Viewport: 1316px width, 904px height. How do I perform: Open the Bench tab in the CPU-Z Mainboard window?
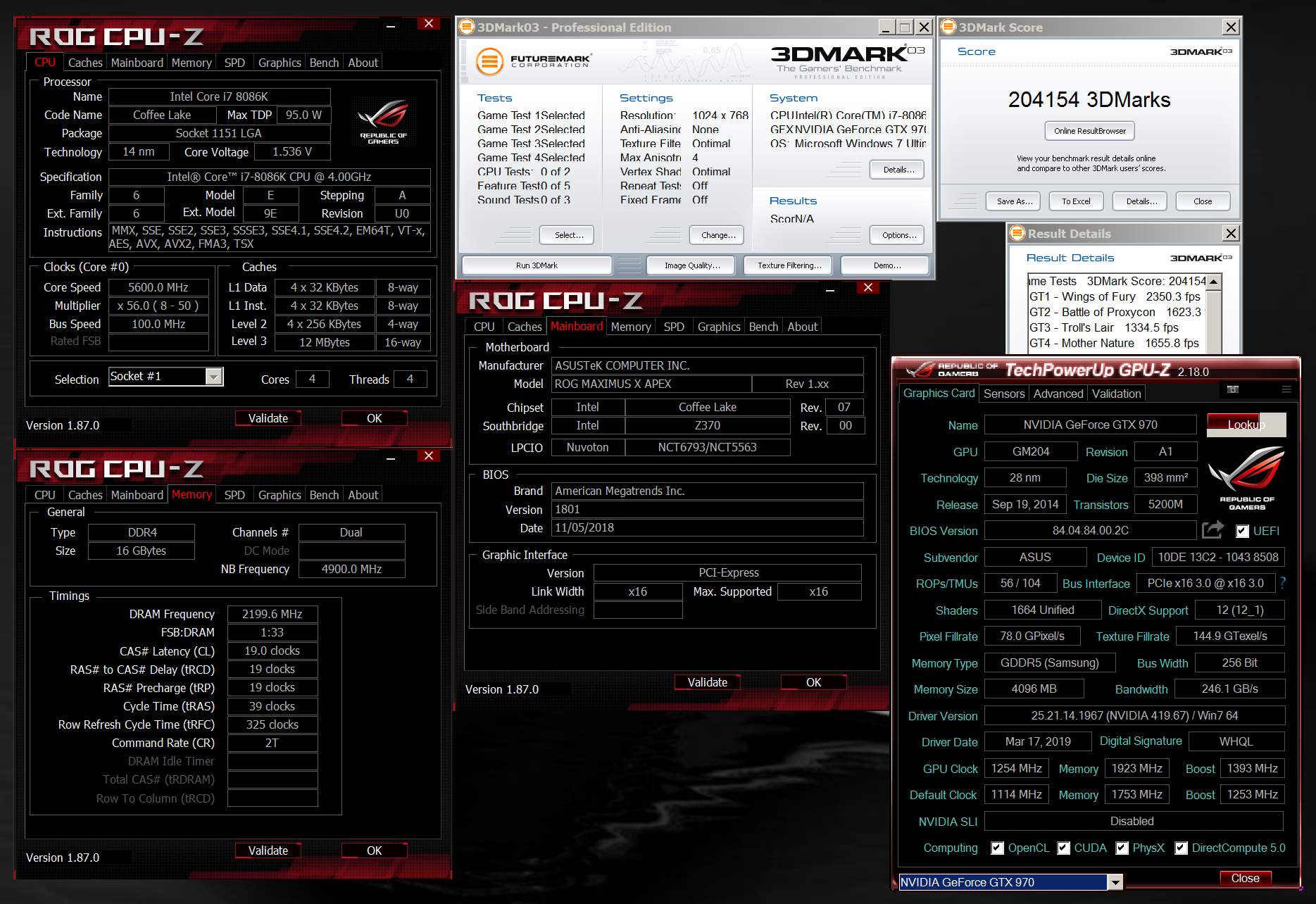[763, 327]
